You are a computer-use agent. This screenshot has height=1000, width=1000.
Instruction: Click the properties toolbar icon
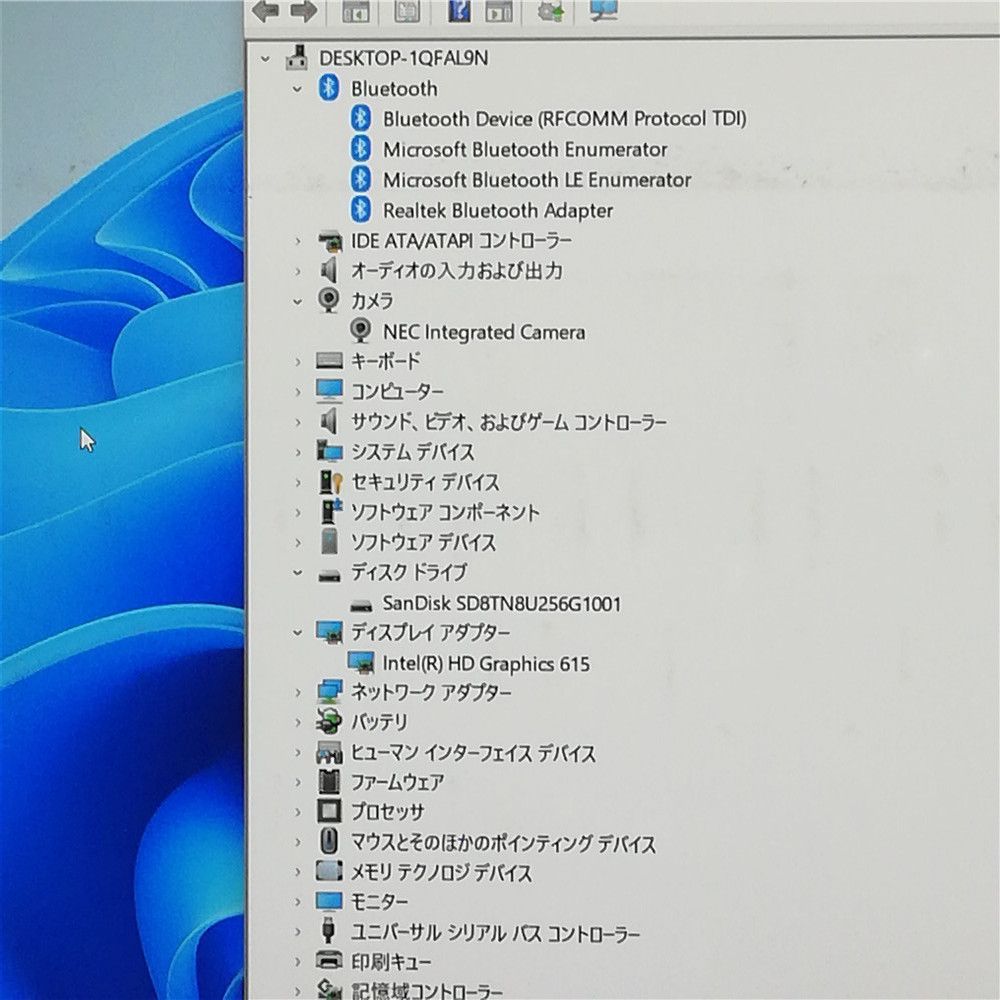click(x=407, y=11)
